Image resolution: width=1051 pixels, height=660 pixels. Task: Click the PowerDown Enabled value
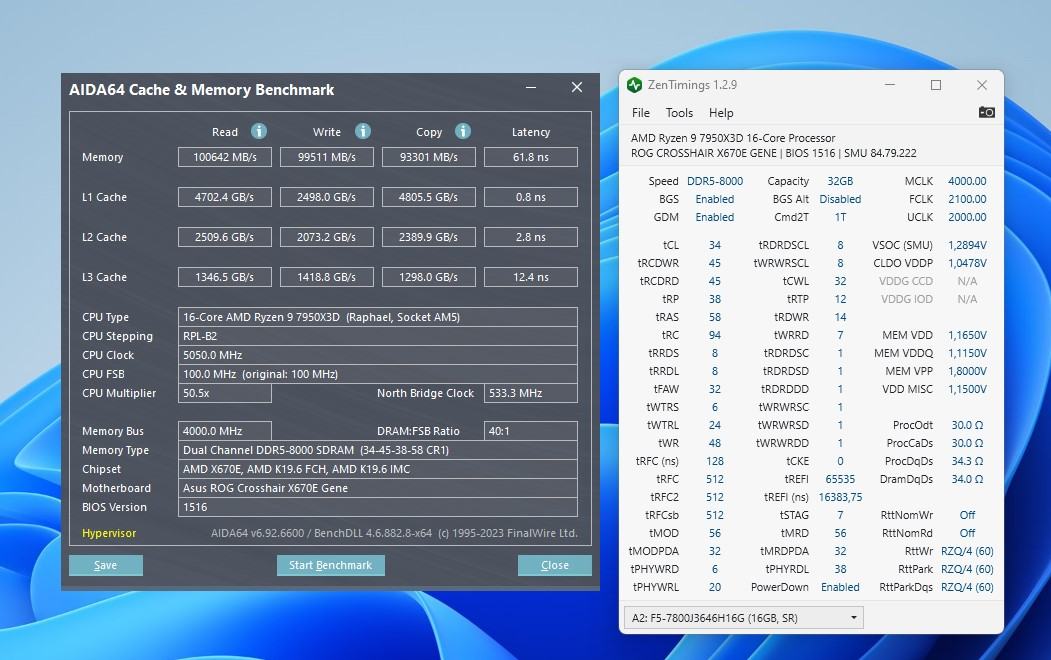(840, 587)
